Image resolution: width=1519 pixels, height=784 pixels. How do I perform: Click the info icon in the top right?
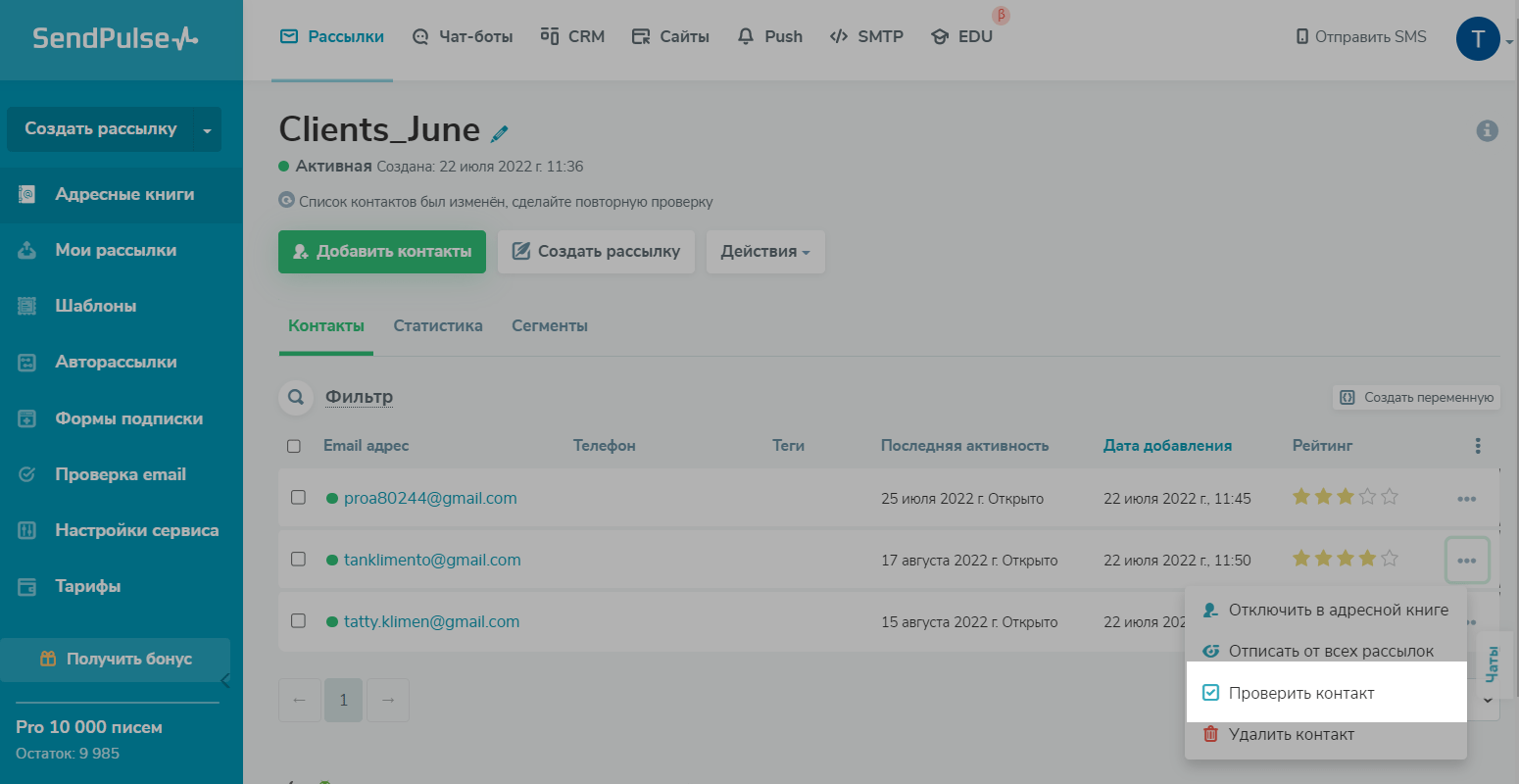click(1487, 130)
